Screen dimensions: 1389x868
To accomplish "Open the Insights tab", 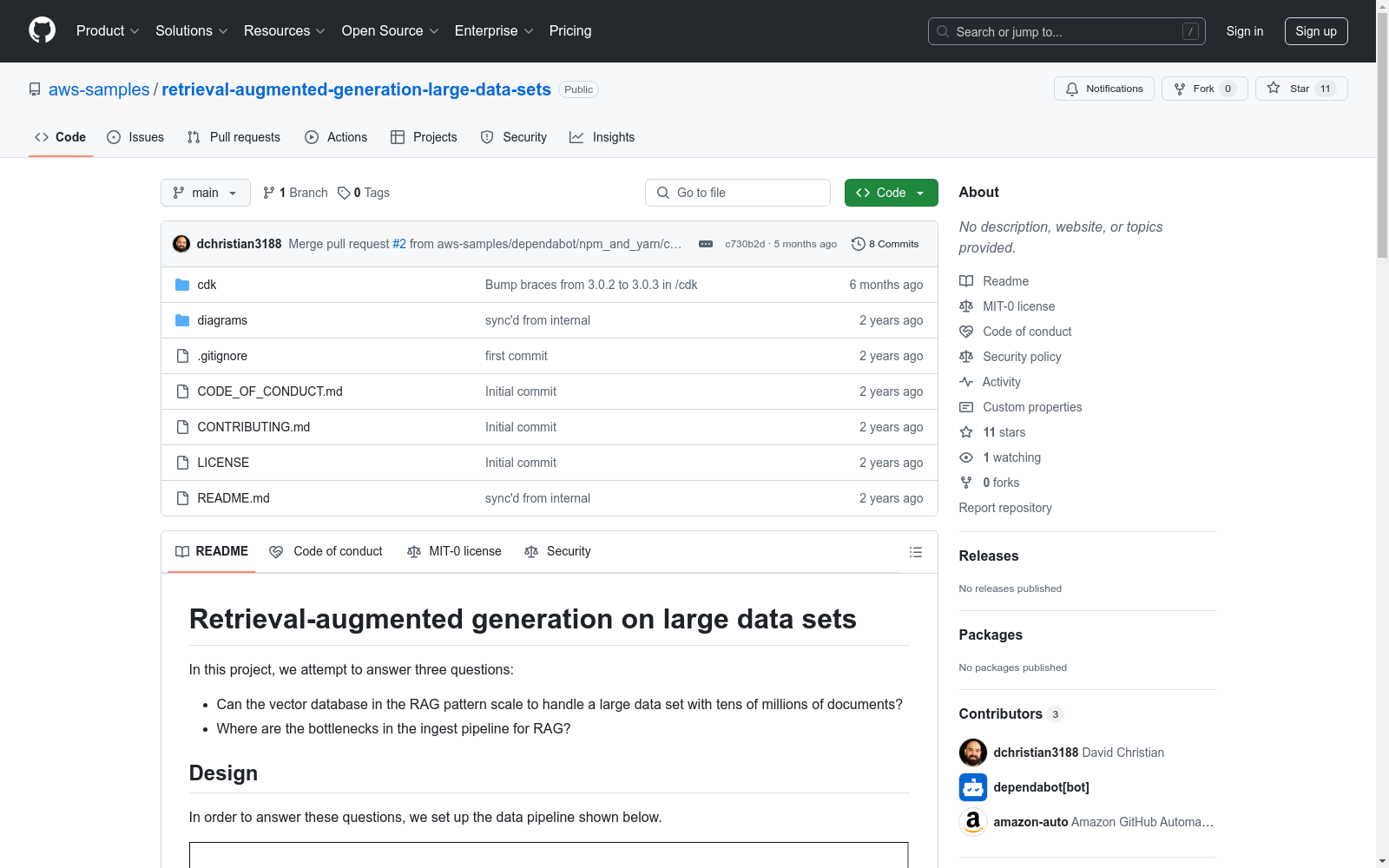I will [x=602, y=137].
